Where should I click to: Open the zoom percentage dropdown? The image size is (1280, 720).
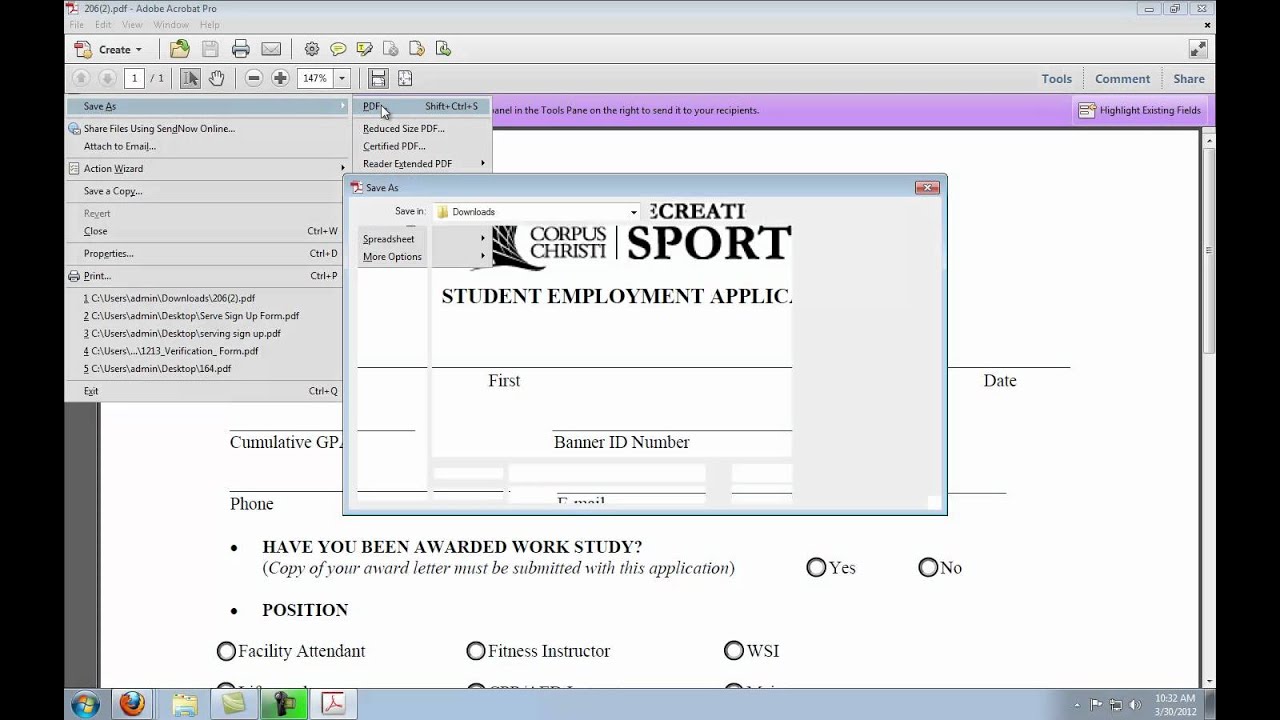341,78
